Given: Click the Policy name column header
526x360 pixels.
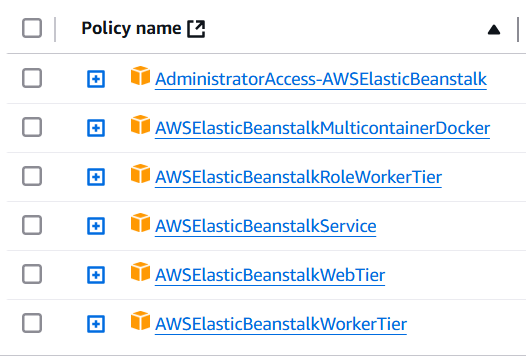Looking at the screenshot, I should coord(131,28).
